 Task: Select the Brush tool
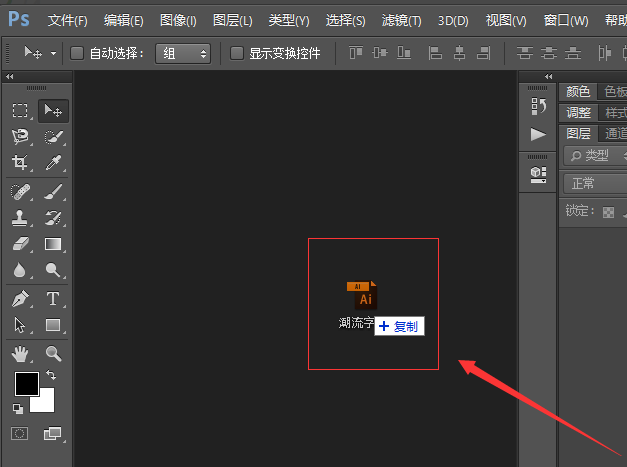(x=53, y=190)
